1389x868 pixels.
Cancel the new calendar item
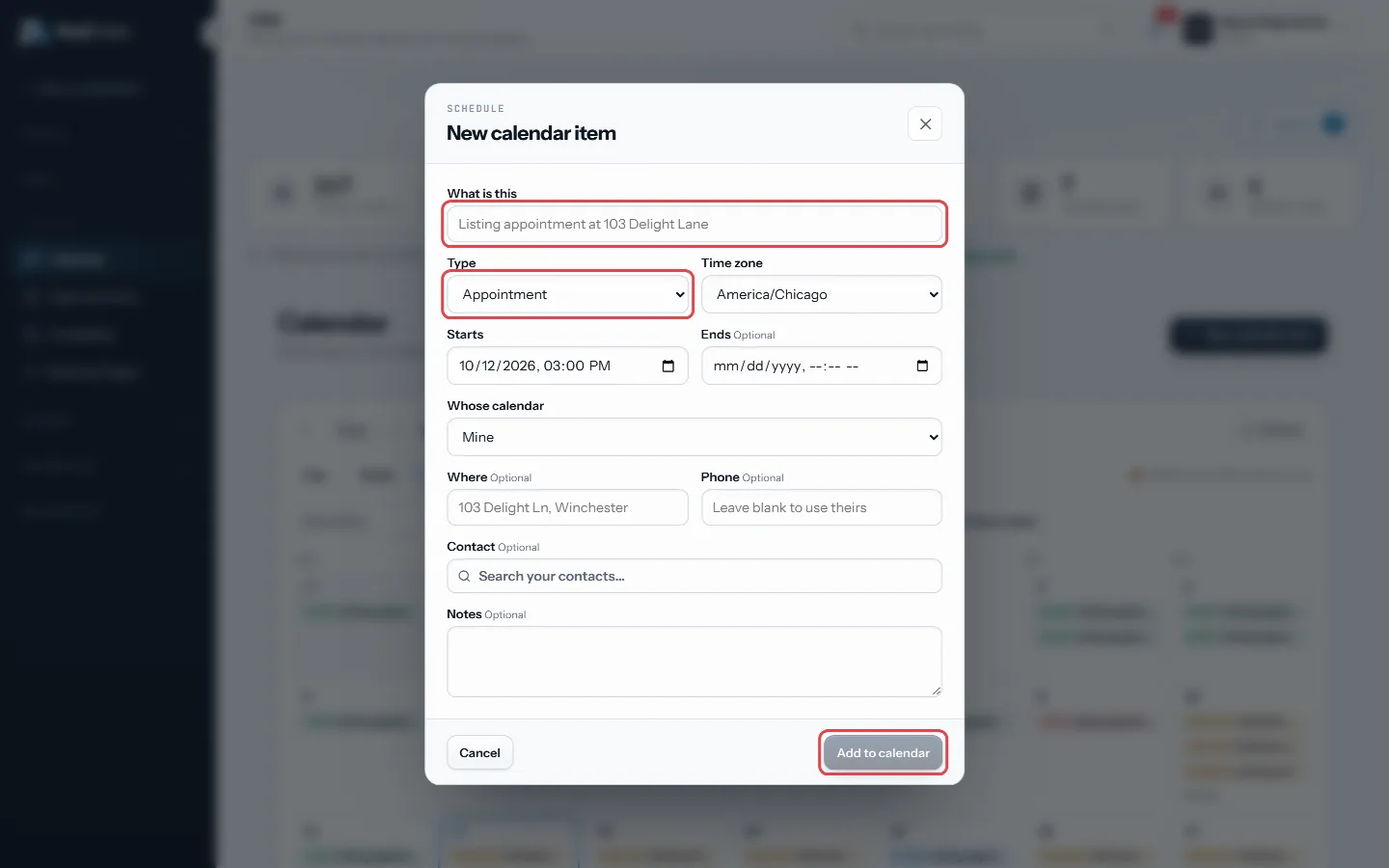(479, 752)
